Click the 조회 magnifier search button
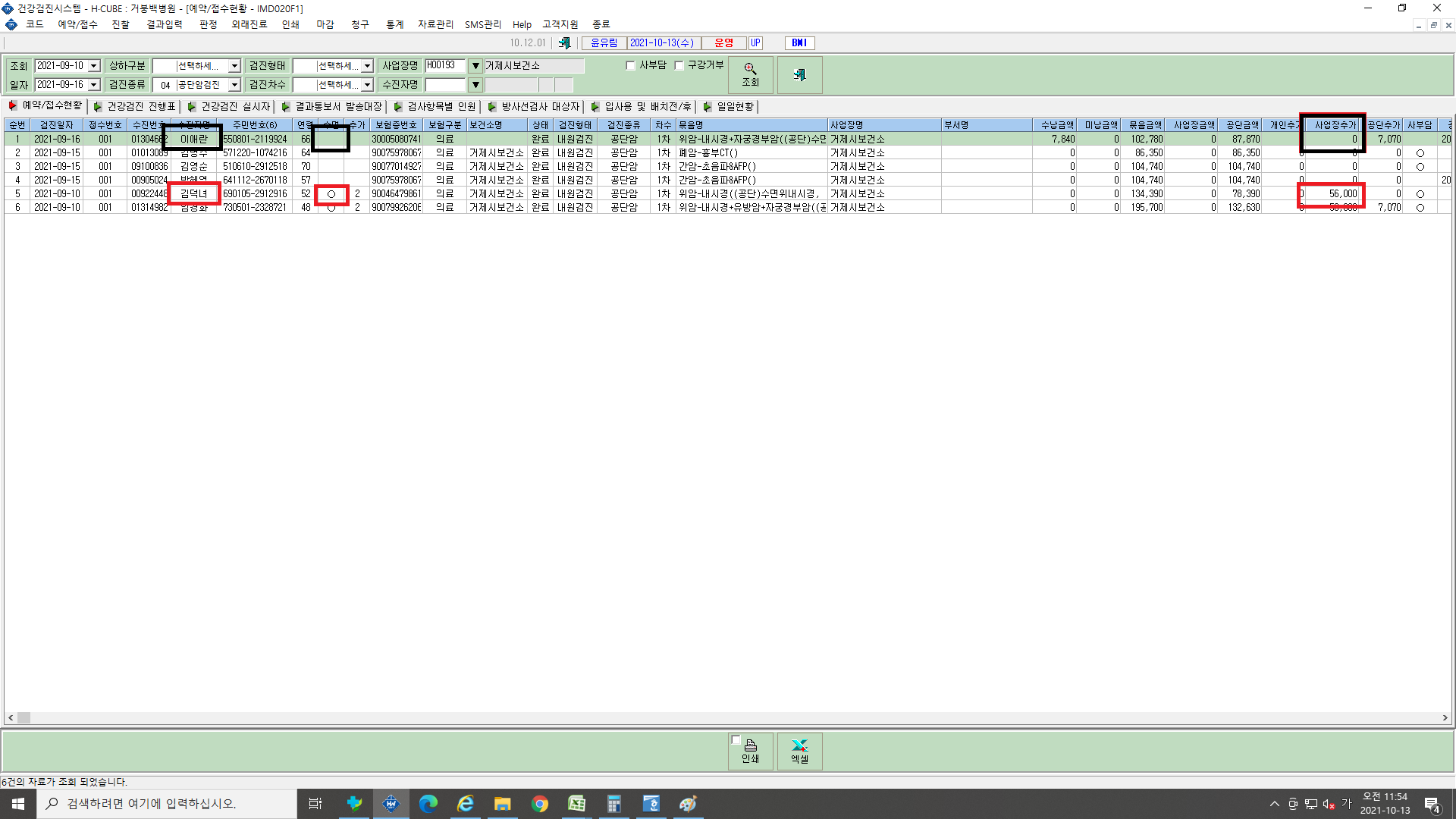 [x=750, y=74]
